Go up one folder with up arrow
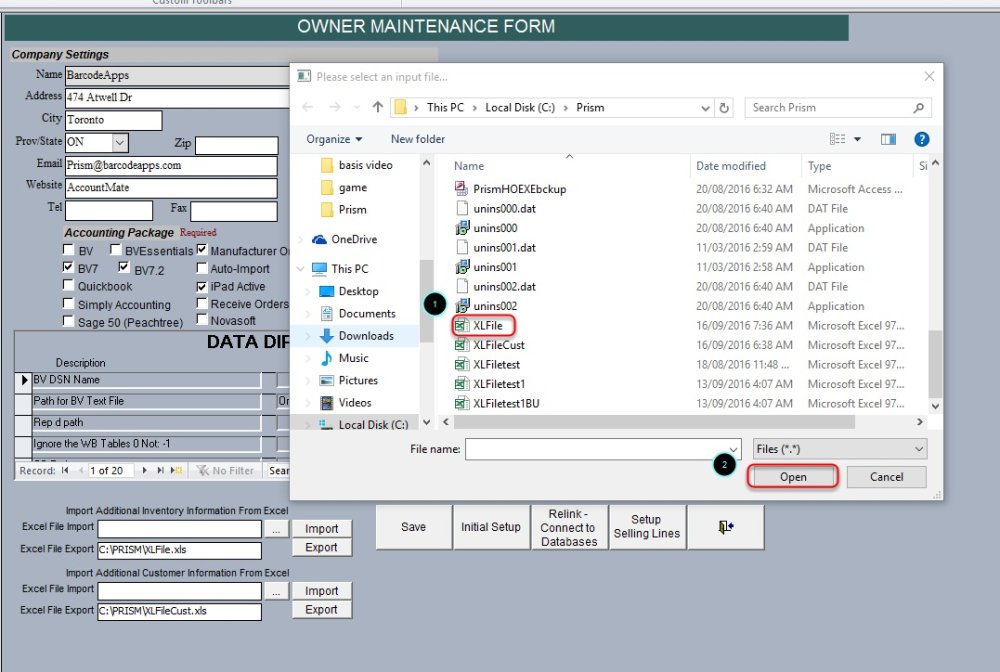 378,108
